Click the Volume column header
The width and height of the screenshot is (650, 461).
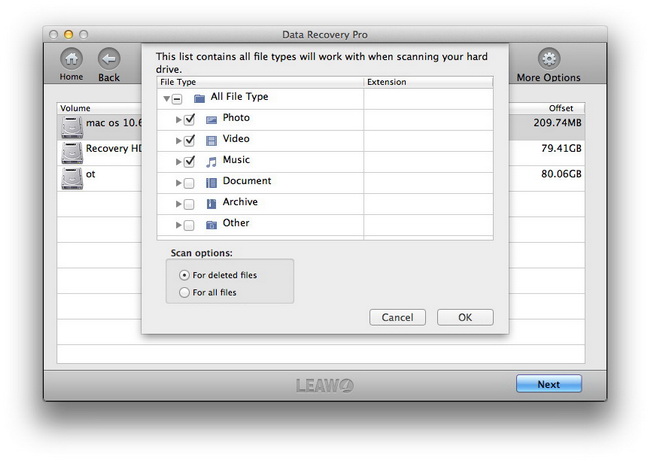click(x=99, y=108)
